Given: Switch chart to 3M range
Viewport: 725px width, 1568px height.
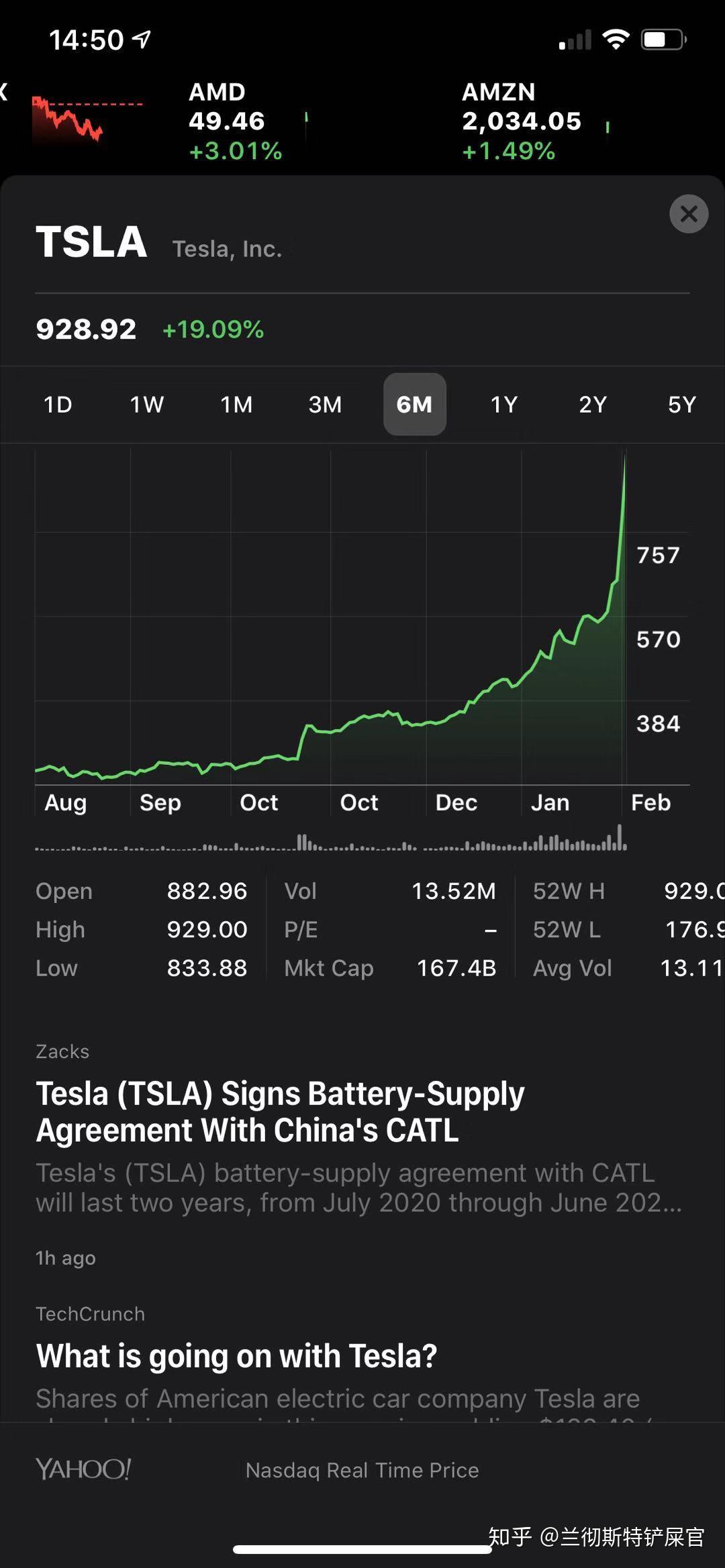Looking at the screenshot, I should click(325, 405).
